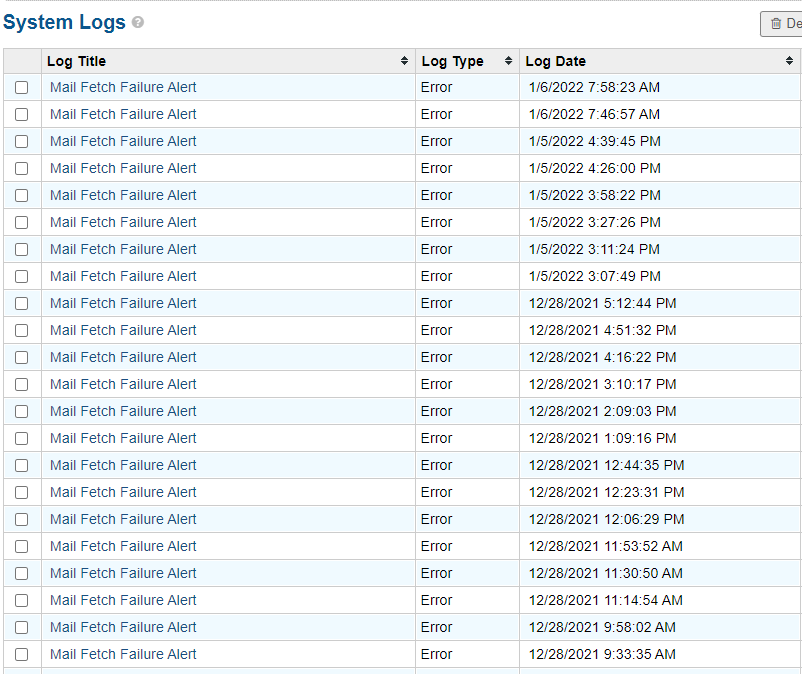This screenshot has height=674, width=802.
Task: Open log entry dated 12/28/2021 3:10:17 PM
Action: tap(123, 384)
